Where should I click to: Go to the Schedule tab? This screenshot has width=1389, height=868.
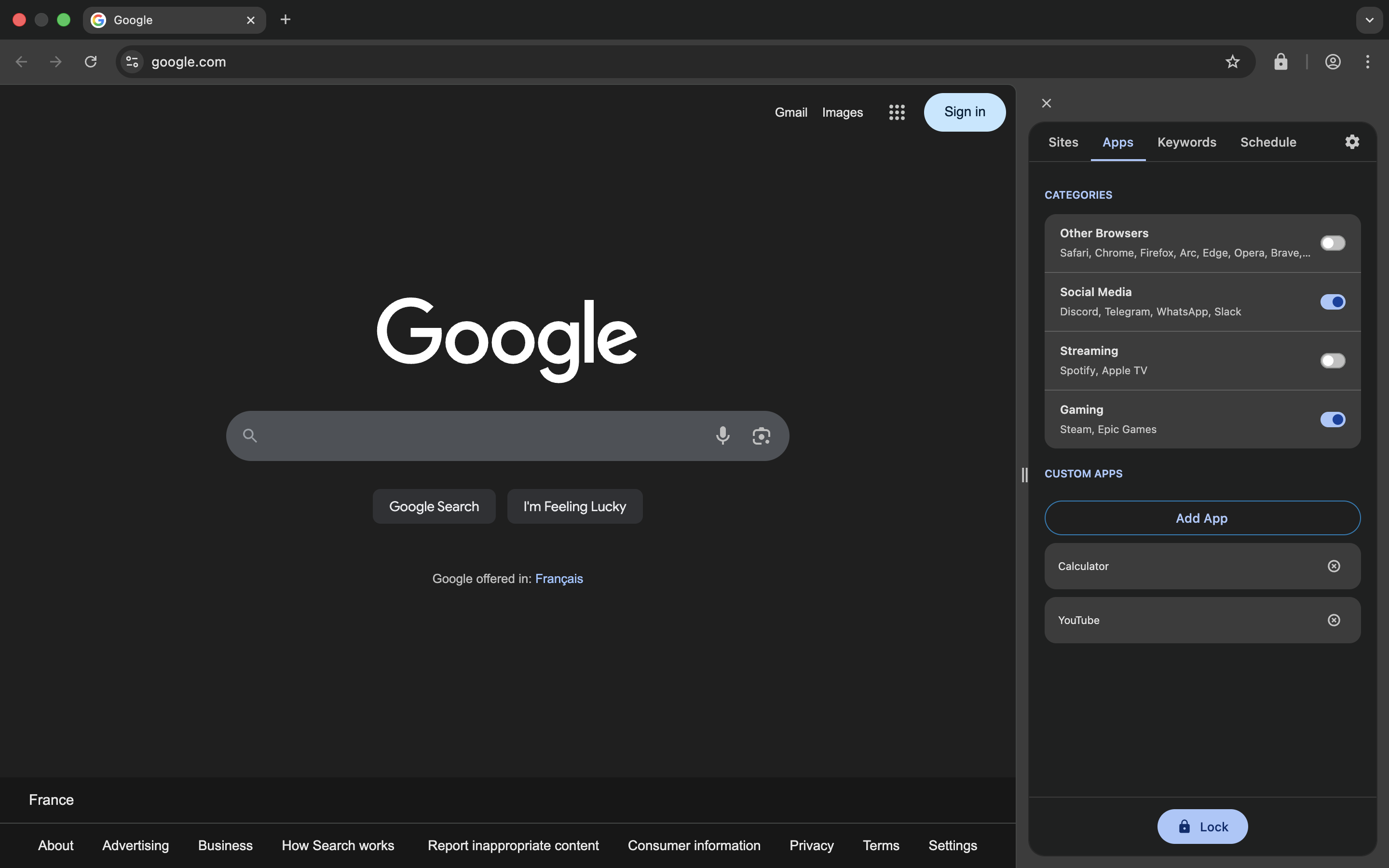click(1268, 142)
